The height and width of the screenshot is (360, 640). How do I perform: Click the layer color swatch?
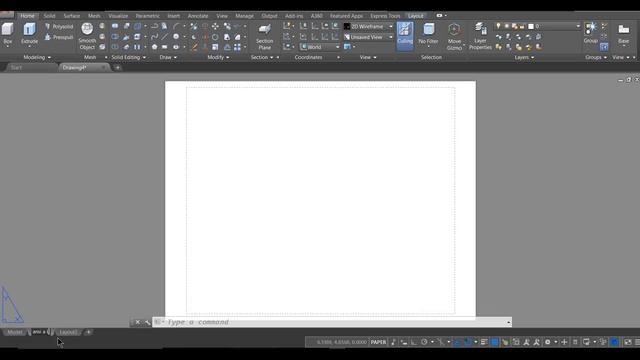coord(531,27)
